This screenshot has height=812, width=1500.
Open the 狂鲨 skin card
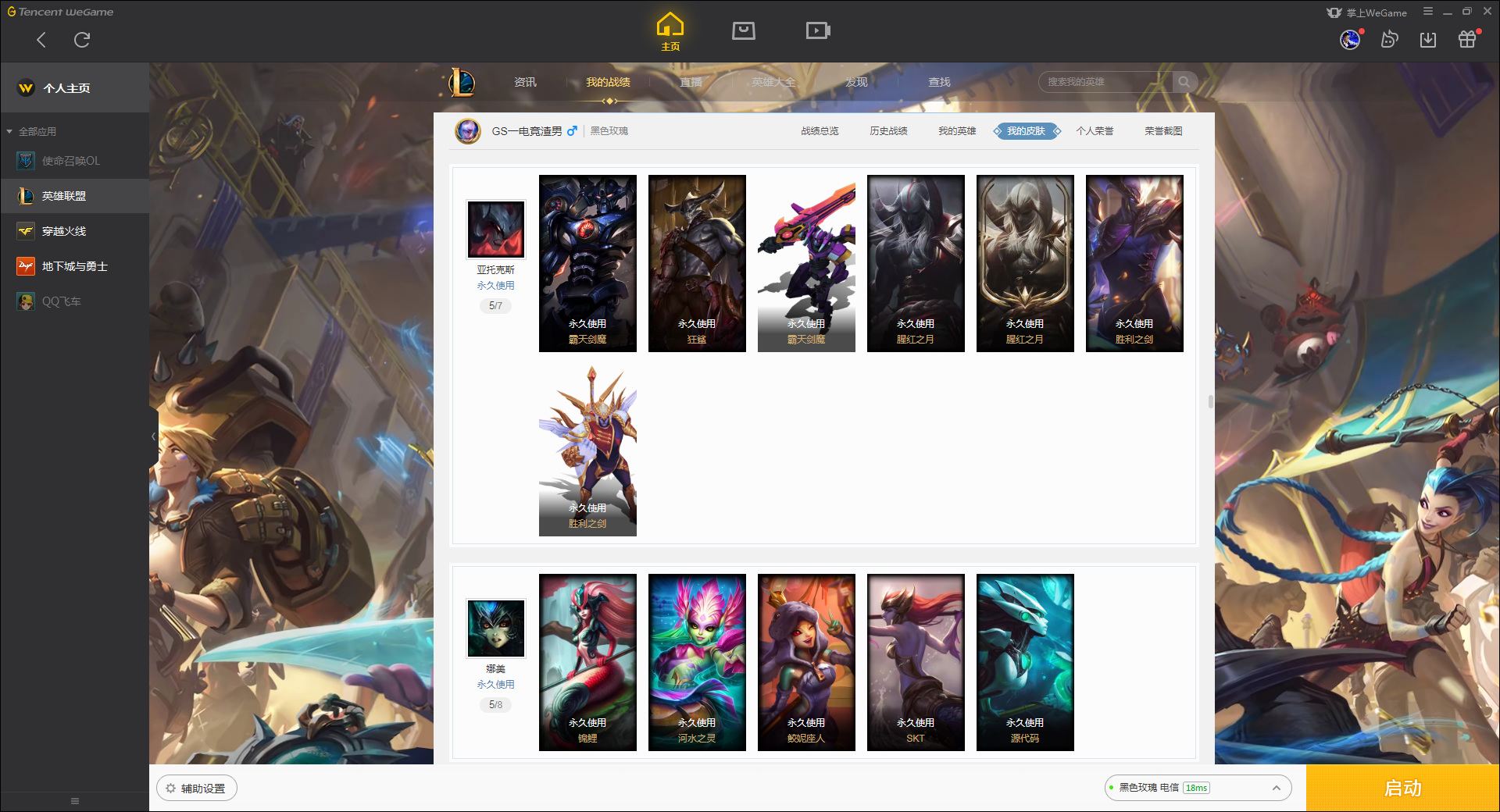(697, 264)
